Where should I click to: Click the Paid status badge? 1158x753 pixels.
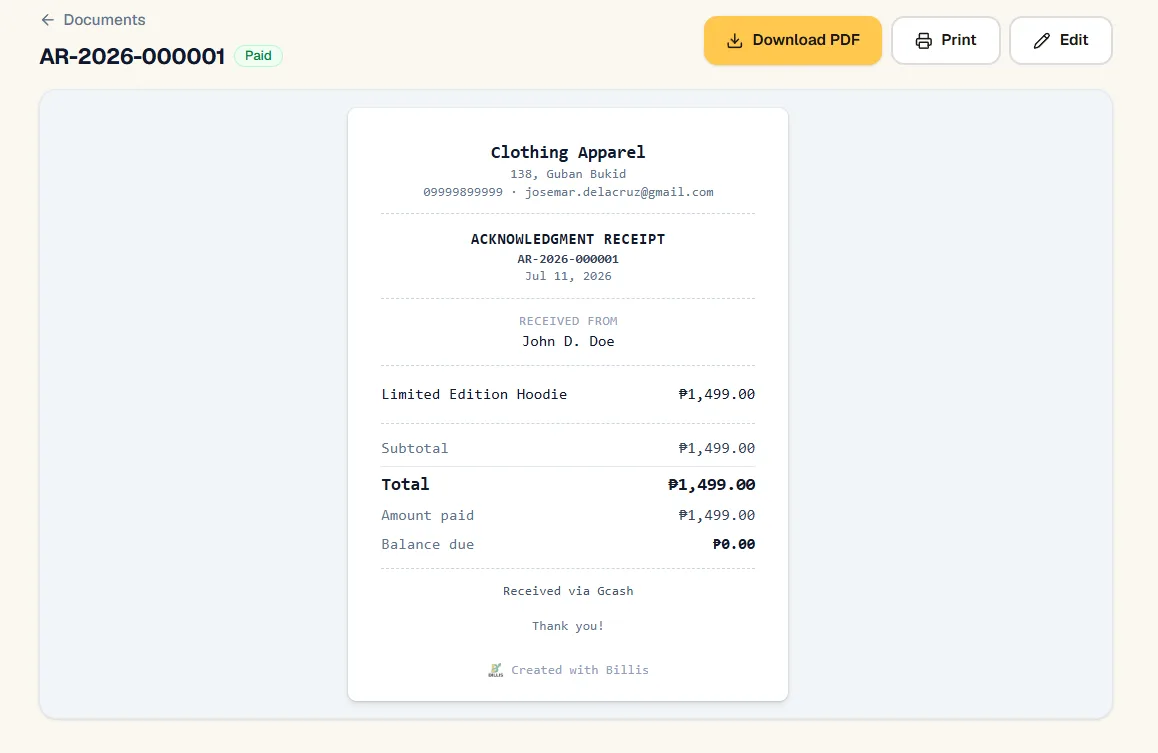258,56
